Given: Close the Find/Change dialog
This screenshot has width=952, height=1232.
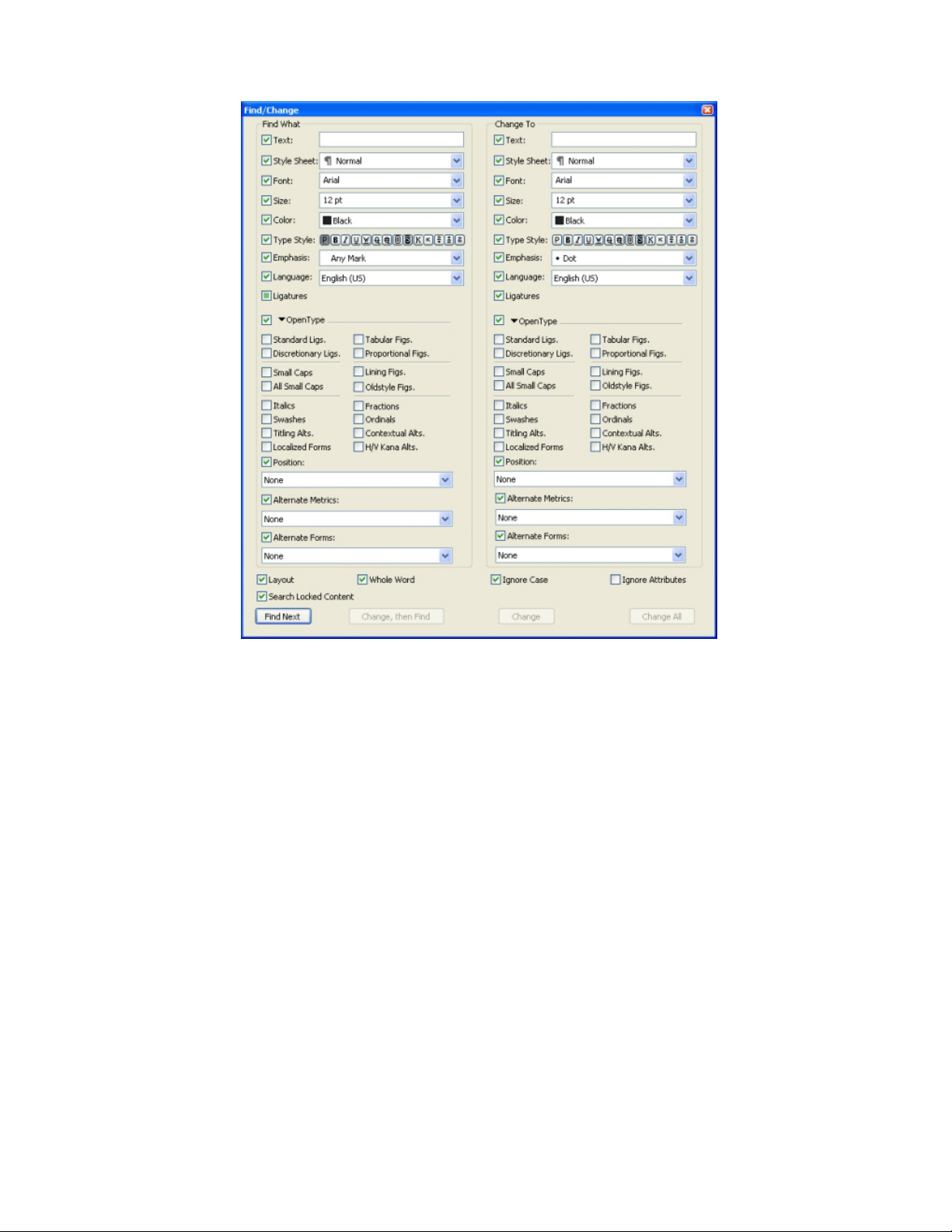Looking at the screenshot, I should [707, 110].
